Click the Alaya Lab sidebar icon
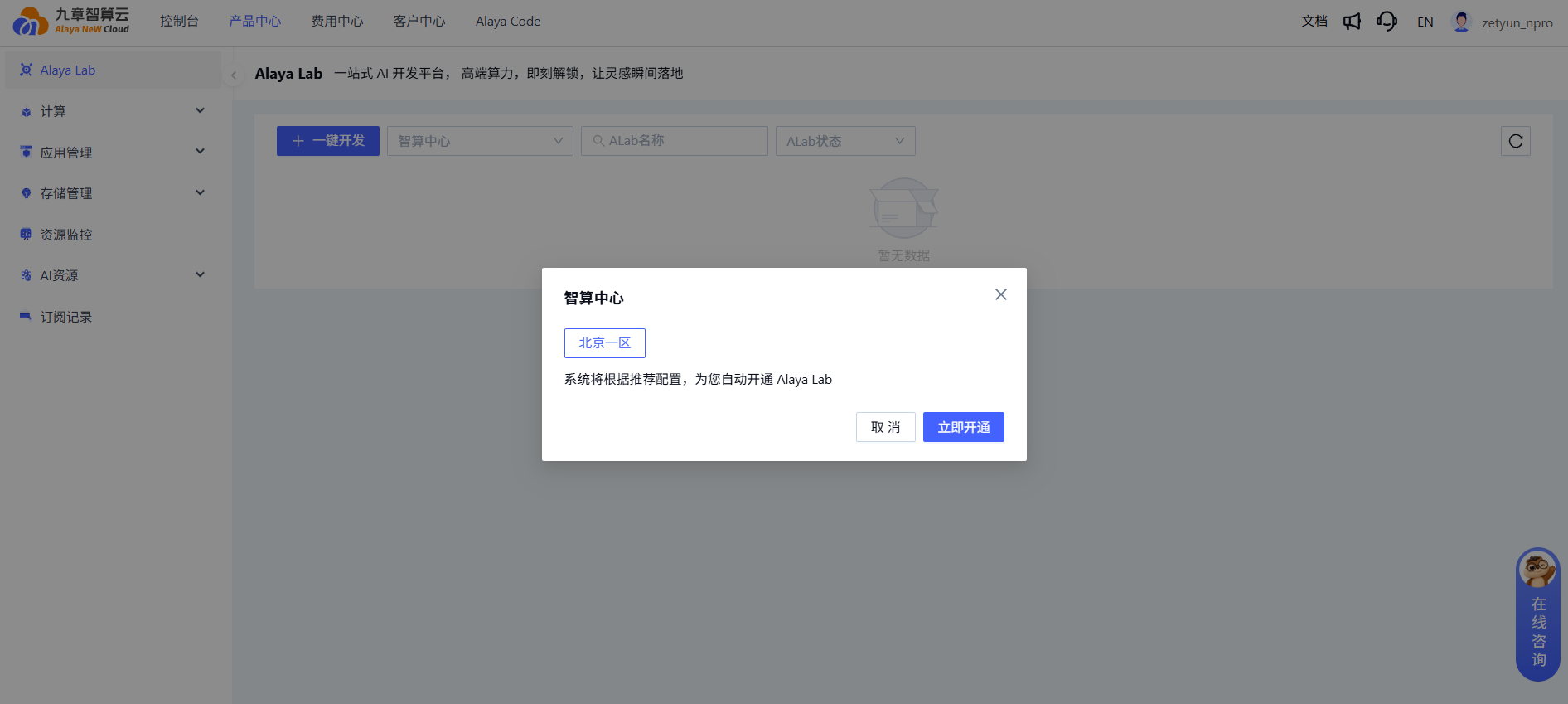Image resolution: width=1568 pixels, height=704 pixels. pyautogui.click(x=27, y=70)
